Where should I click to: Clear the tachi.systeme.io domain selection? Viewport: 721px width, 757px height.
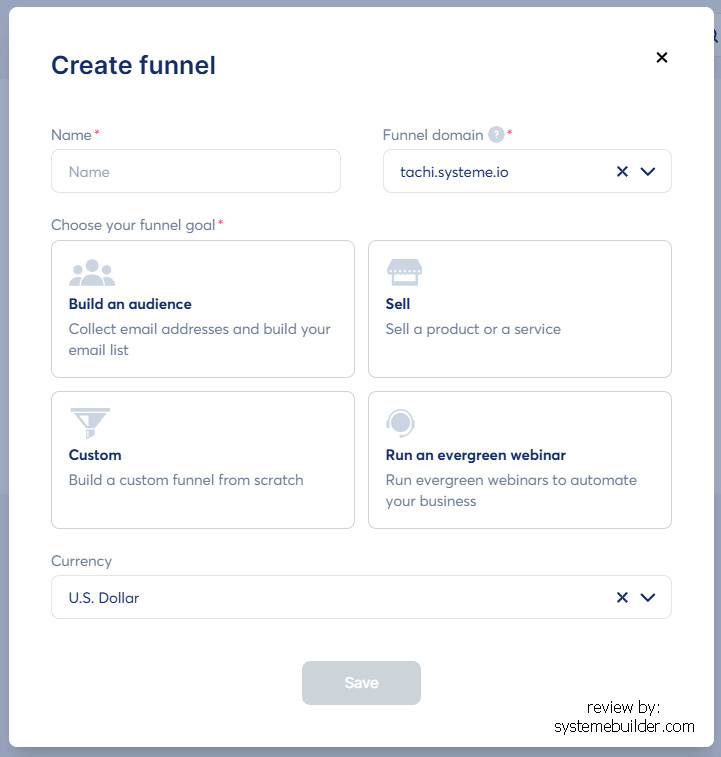622,171
